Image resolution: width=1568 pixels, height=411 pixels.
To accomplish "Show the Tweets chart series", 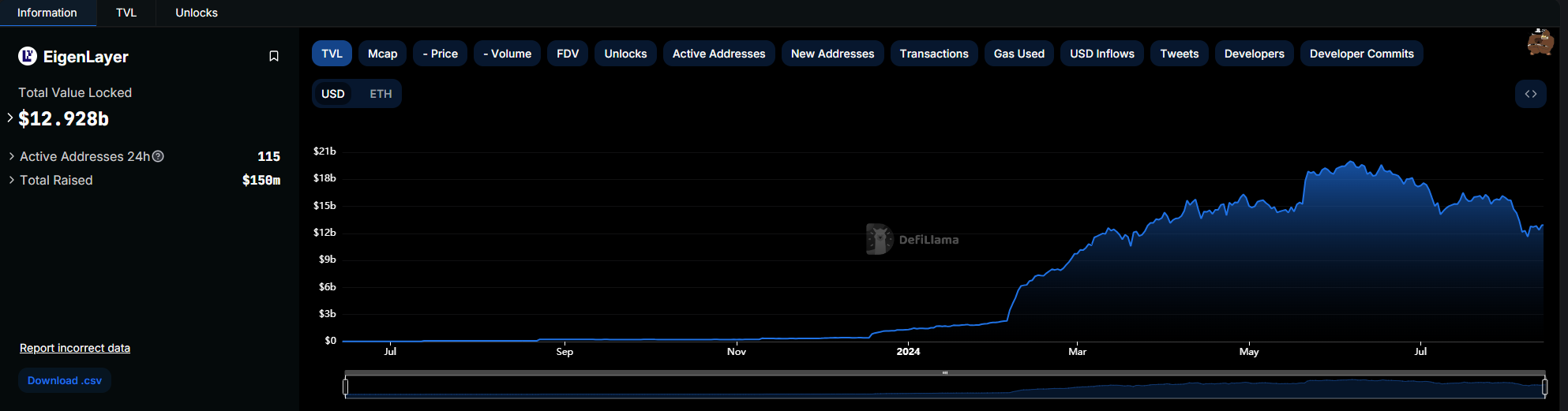I will pos(1180,54).
